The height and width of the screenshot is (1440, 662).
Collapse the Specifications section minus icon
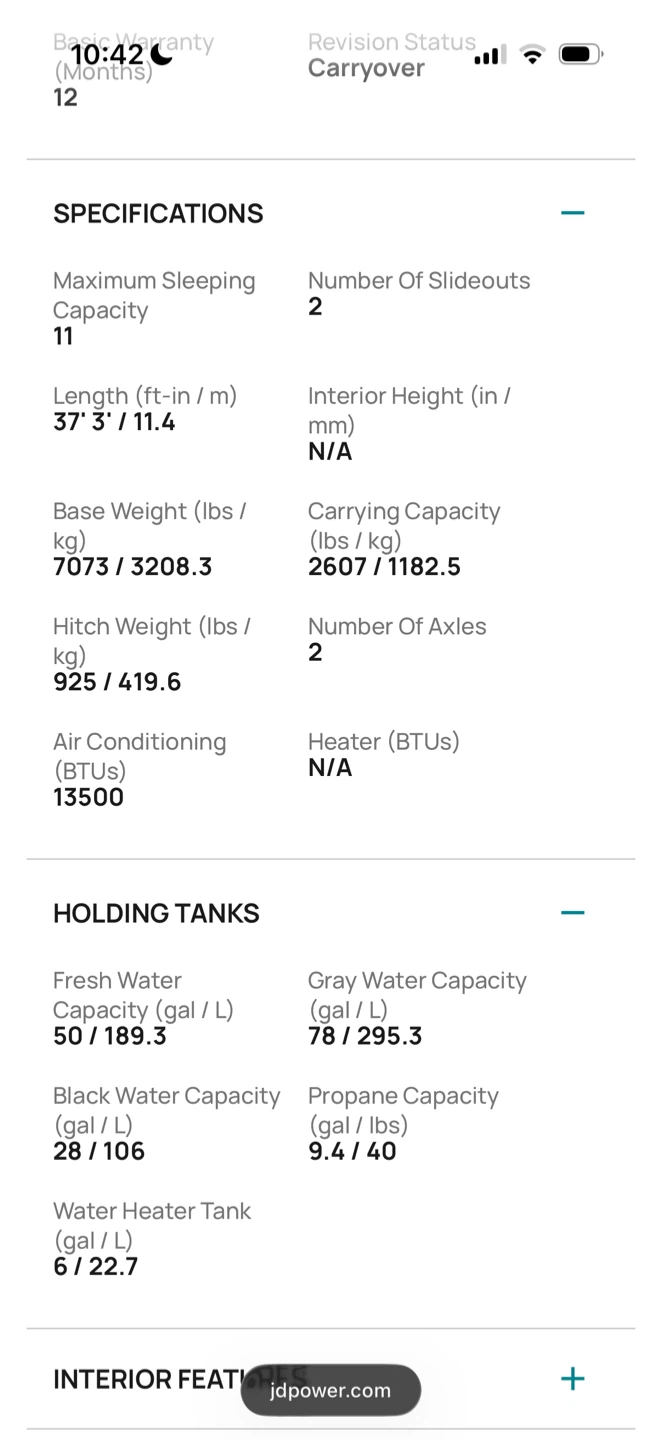tap(572, 213)
